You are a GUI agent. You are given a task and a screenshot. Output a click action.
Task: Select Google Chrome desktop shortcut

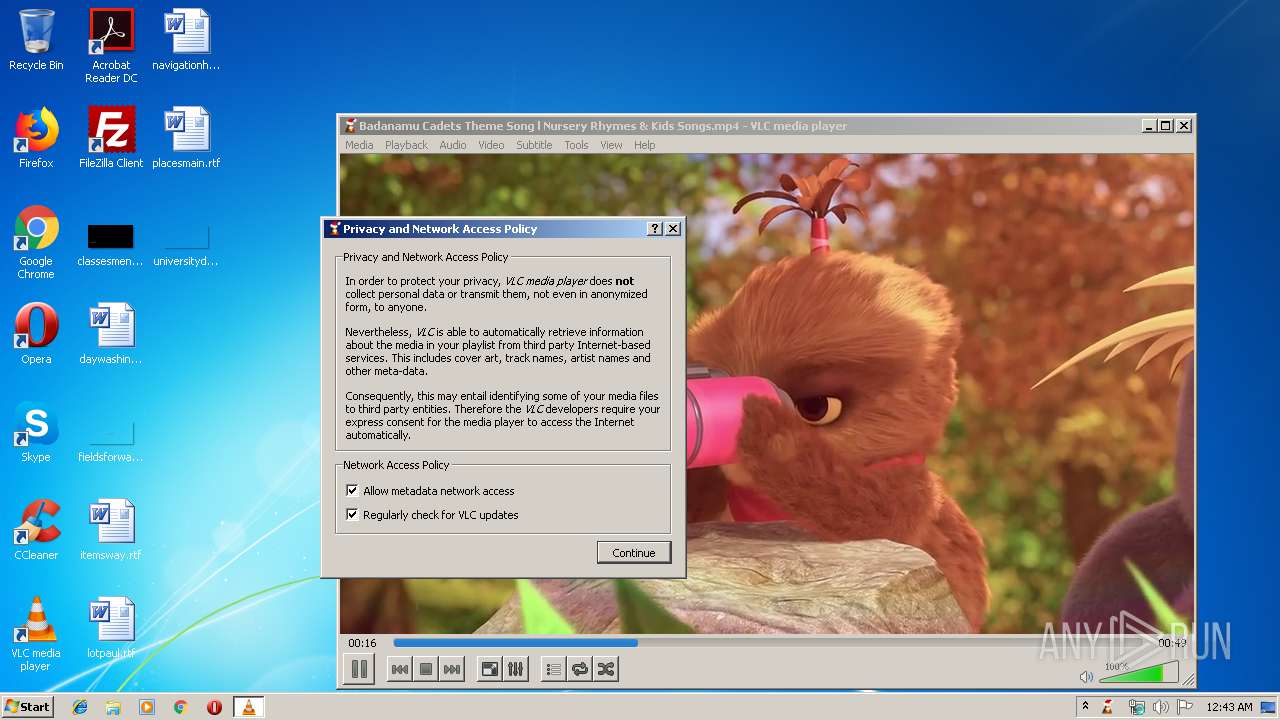tap(36, 242)
